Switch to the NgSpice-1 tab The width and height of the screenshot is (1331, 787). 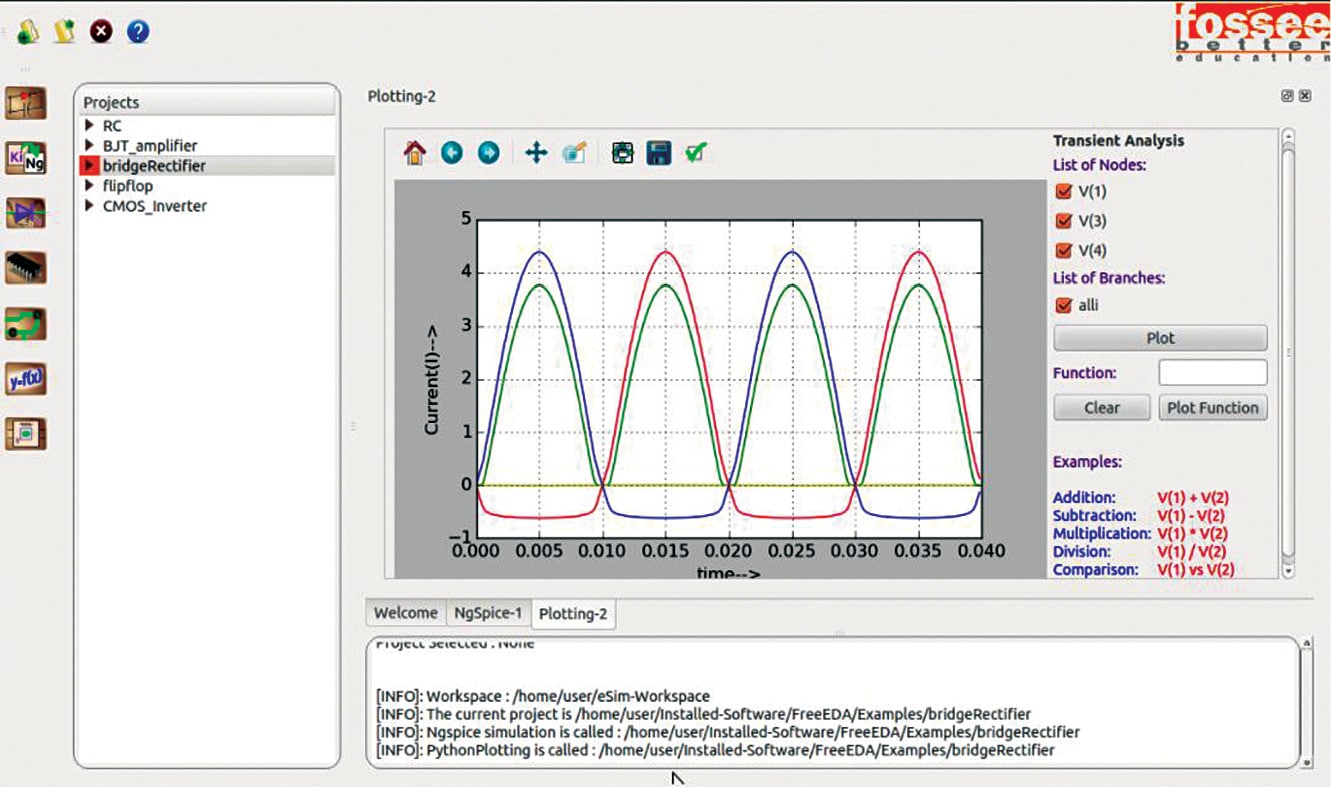pyautogui.click(x=488, y=613)
